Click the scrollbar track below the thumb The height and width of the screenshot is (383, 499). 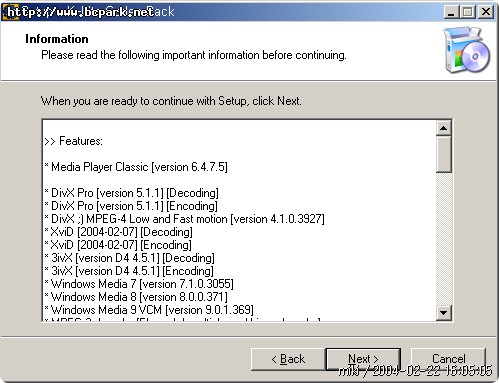coord(444,239)
